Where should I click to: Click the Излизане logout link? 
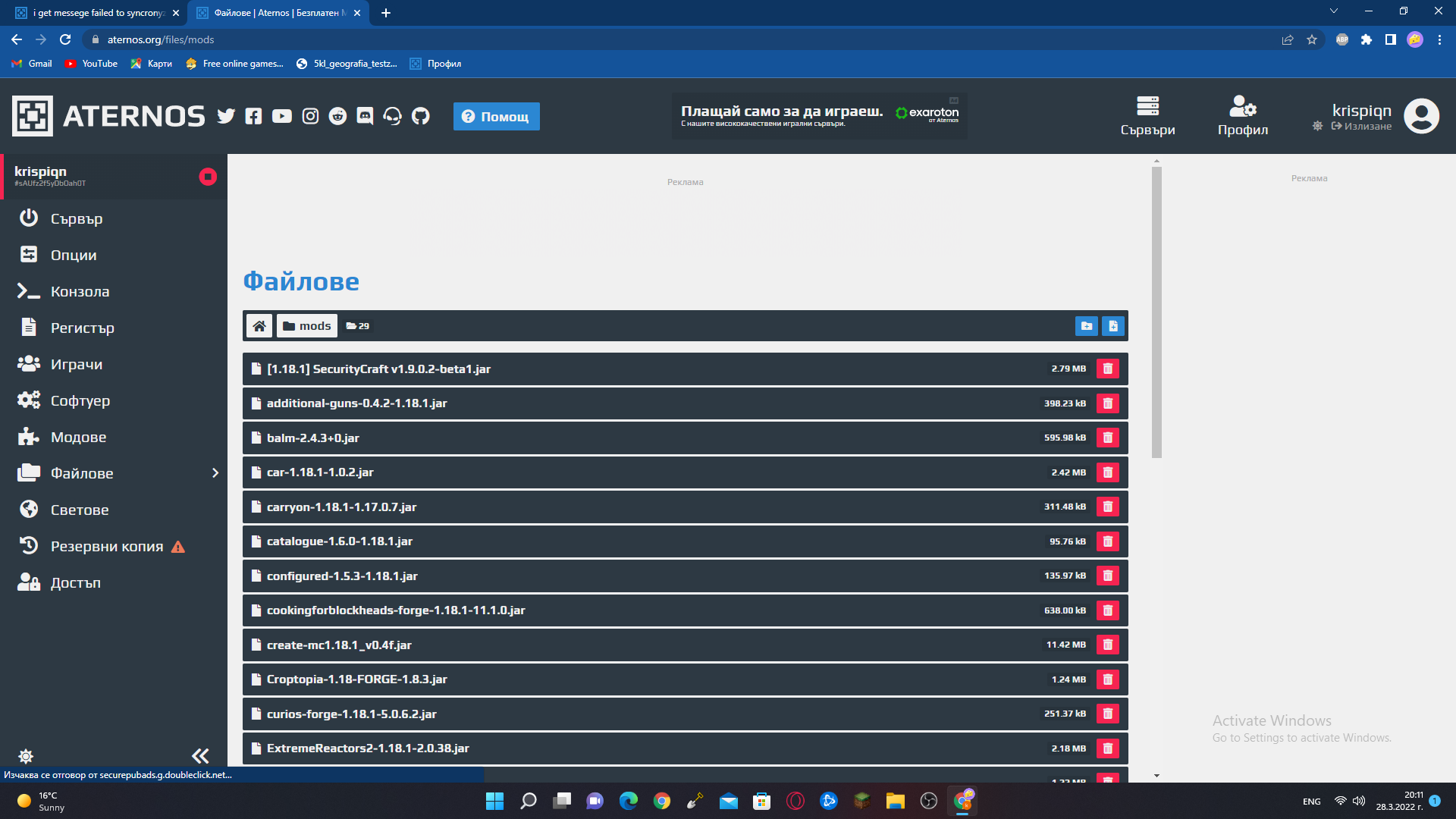1362,127
